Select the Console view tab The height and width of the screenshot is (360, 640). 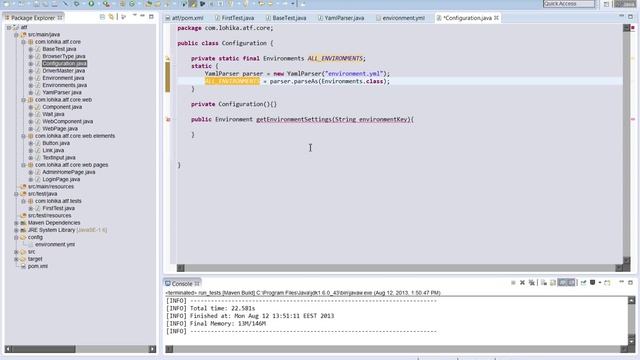tap(182, 284)
